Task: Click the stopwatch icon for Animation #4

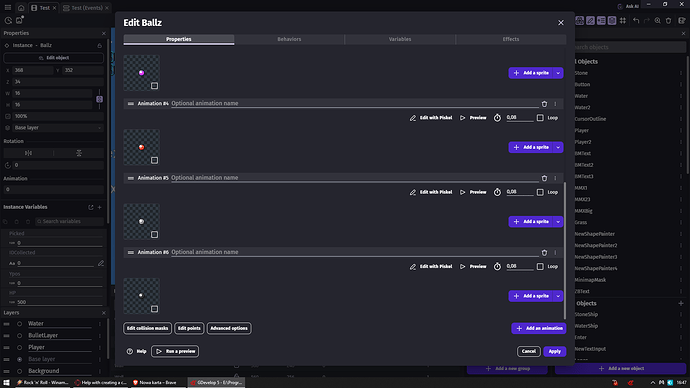Action: tap(497, 118)
